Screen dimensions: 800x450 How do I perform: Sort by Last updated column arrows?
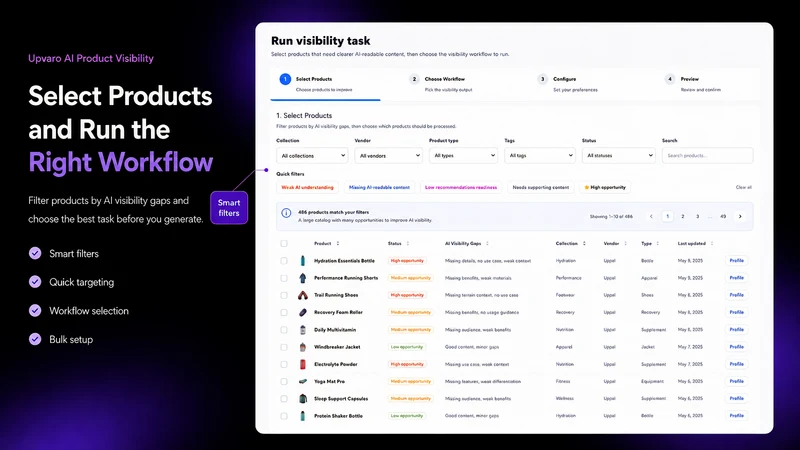coord(712,243)
